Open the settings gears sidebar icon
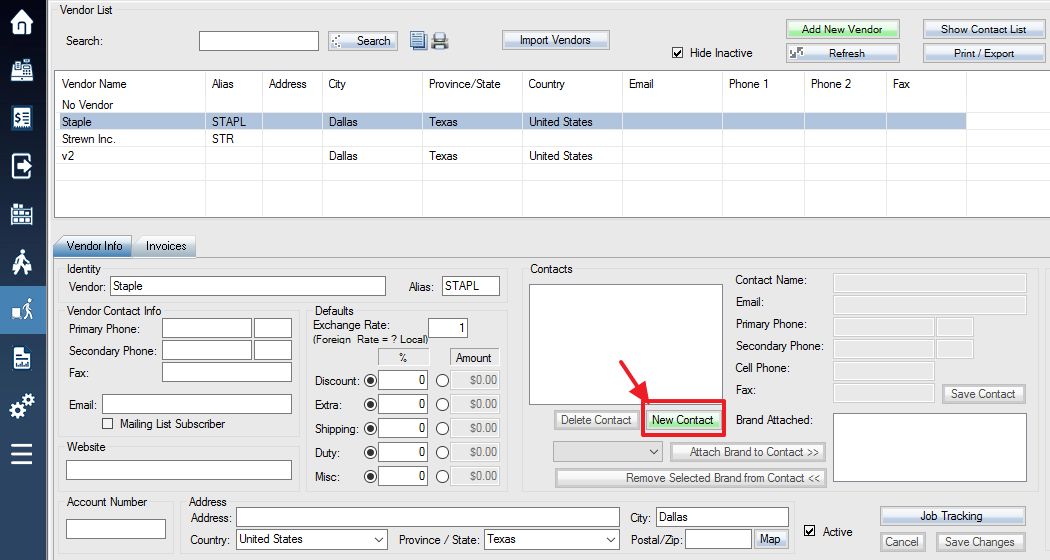Viewport: 1050px width, 560px height. point(21,406)
